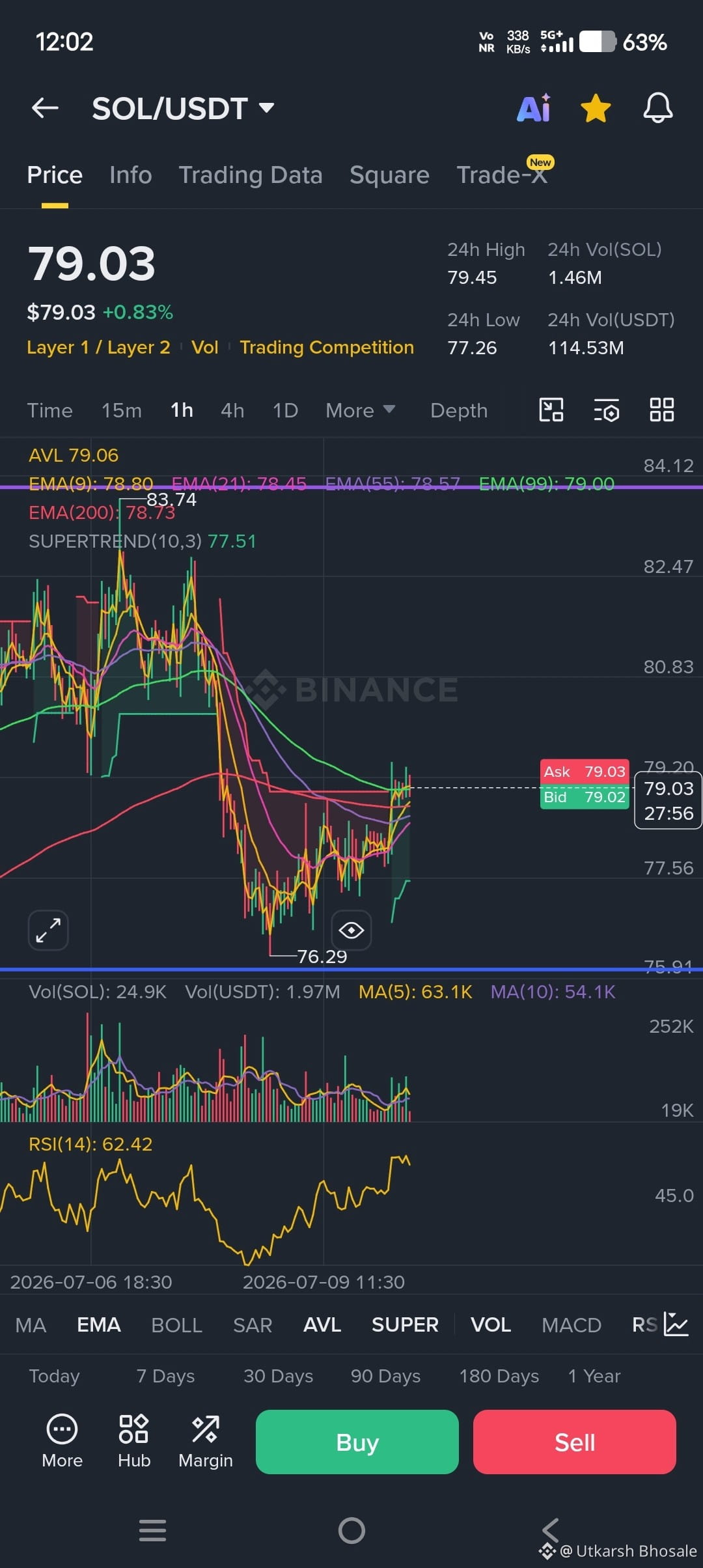Open the Trading Competition link
Screen dimensions: 703x1568
327,347
